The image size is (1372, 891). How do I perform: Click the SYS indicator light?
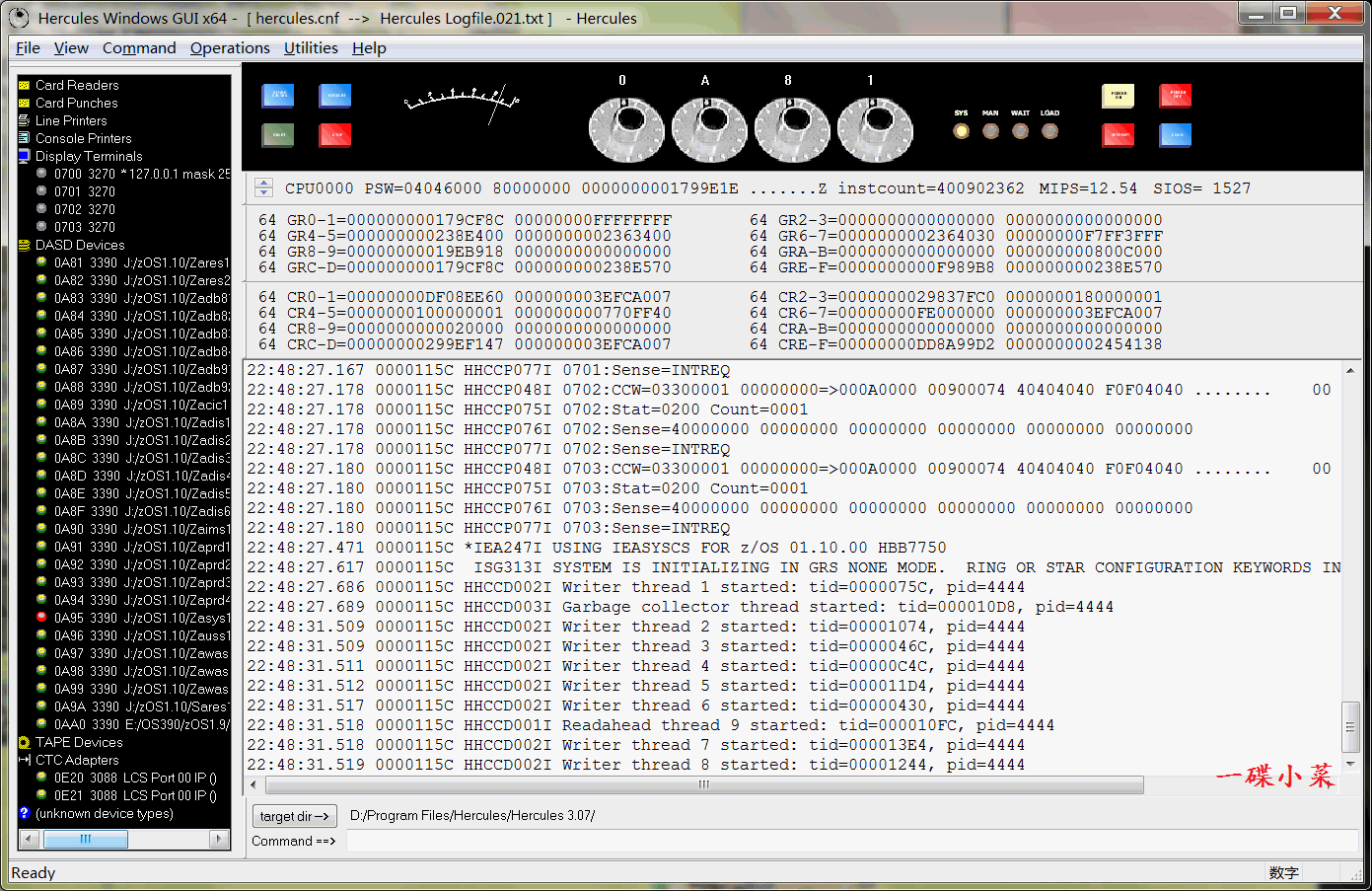pyautogui.click(x=961, y=131)
